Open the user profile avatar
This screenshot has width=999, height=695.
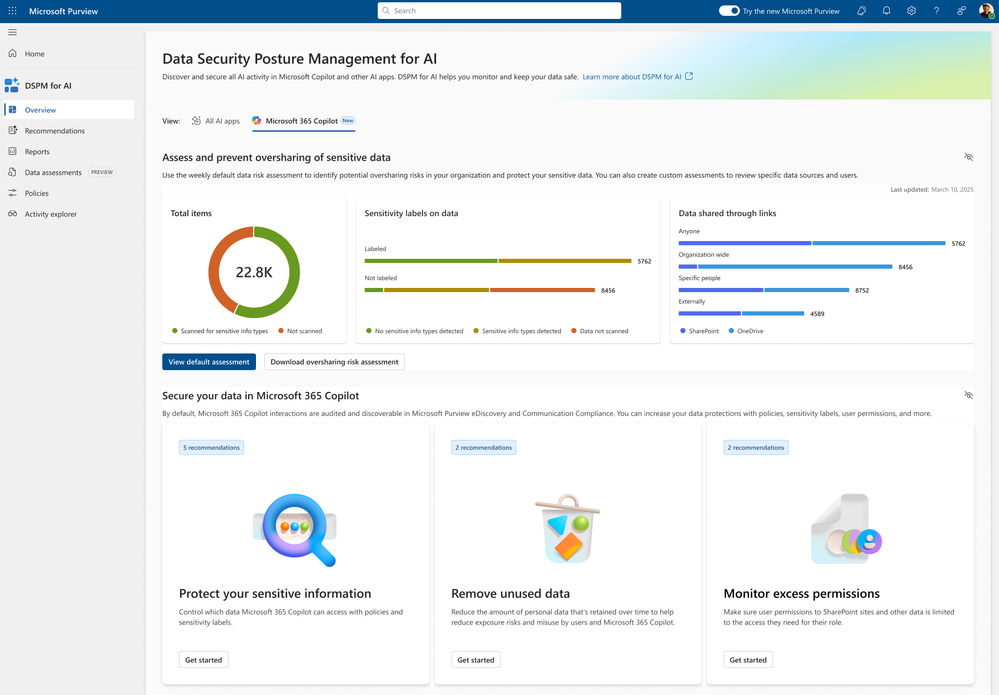tap(986, 11)
